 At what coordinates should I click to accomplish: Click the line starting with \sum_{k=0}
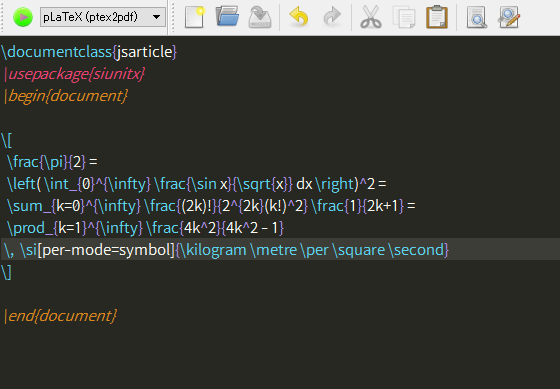[x=211, y=206]
